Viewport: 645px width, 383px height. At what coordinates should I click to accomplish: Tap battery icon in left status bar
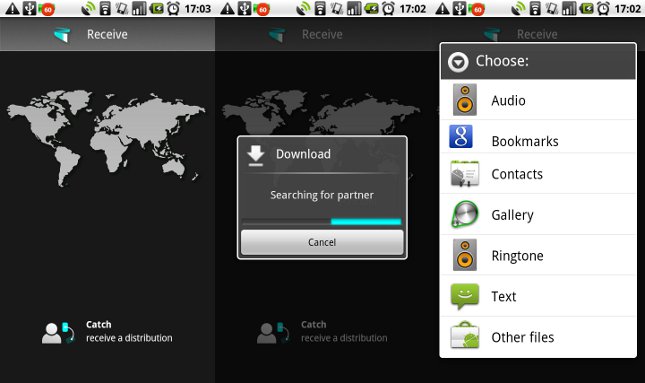click(156, 9)
